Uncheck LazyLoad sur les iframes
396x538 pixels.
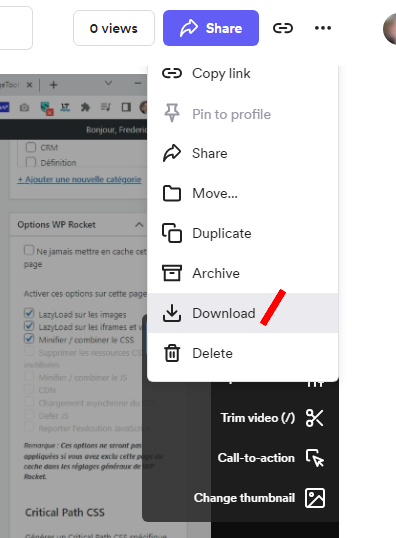tap(29, 326)
